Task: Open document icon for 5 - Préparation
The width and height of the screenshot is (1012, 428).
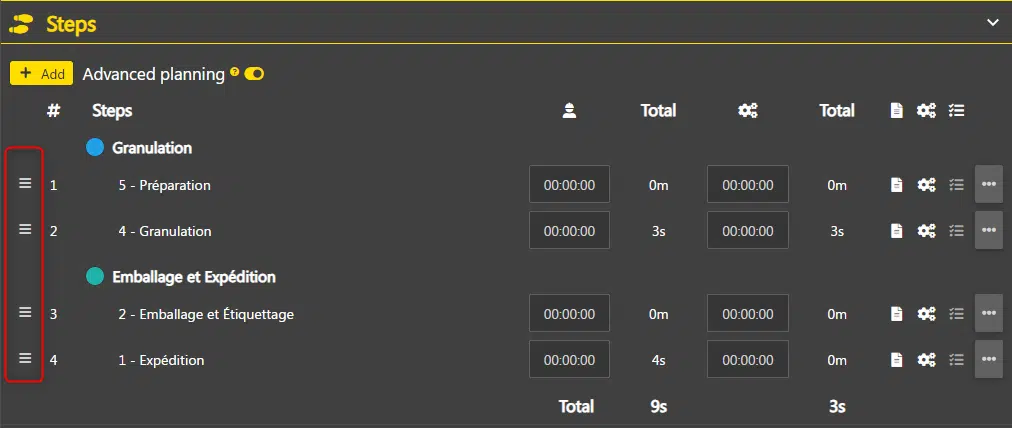Action: [x=897, y=185]
